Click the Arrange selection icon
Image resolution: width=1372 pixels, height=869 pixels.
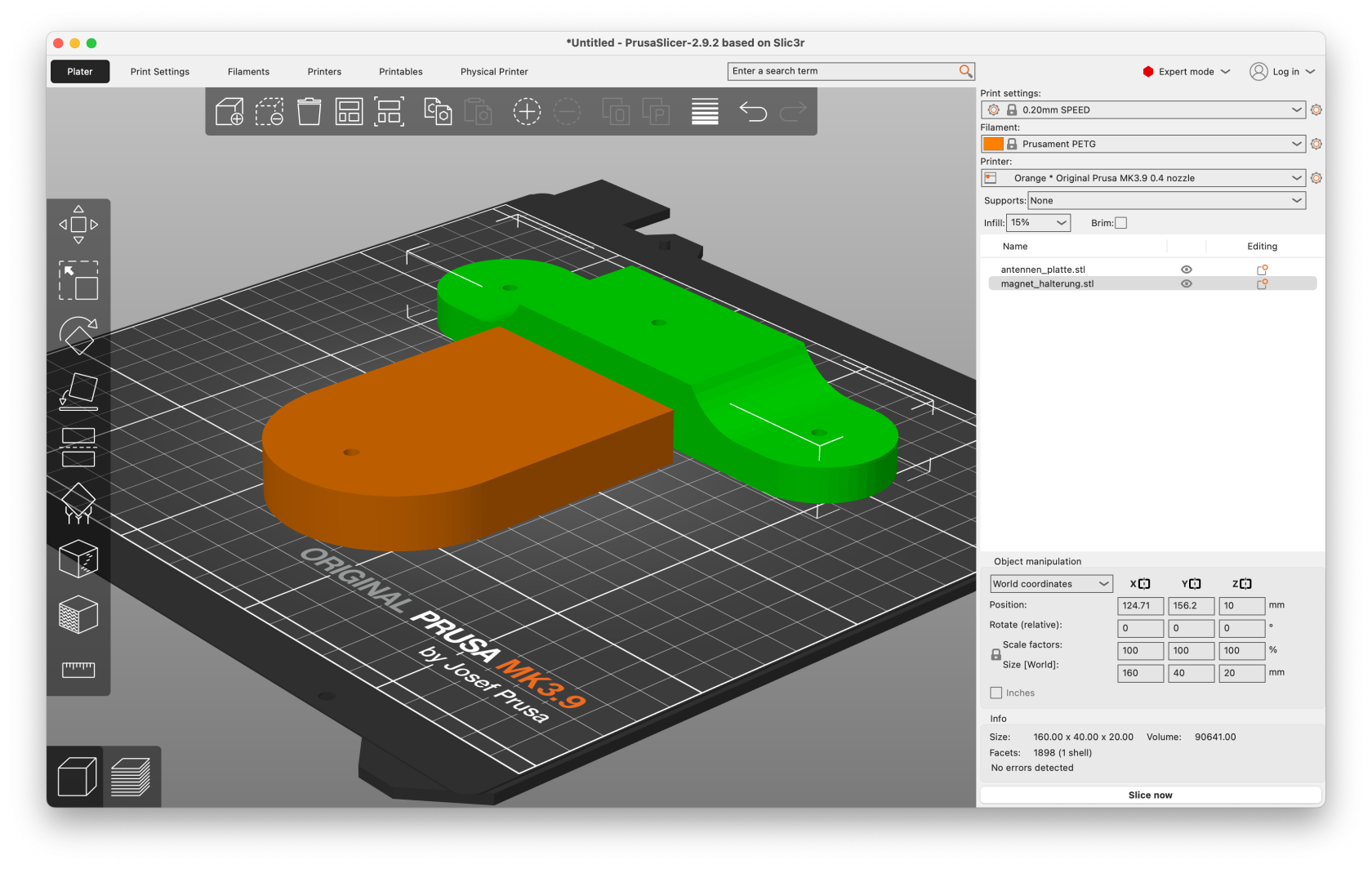point(389,111)
